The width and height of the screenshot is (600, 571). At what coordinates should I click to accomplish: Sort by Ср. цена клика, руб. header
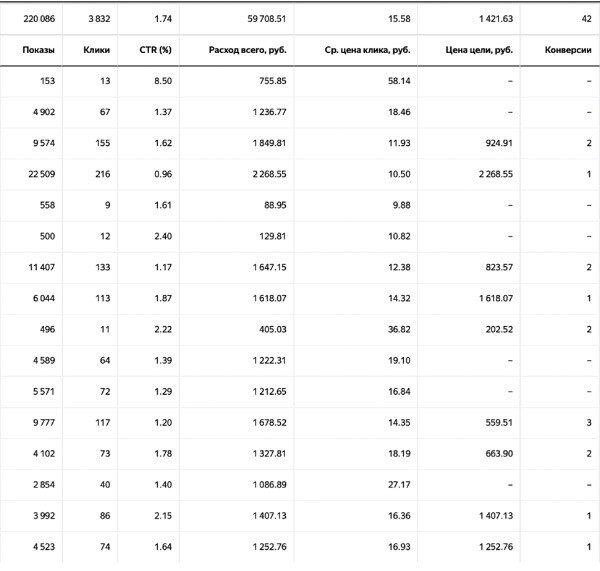pos(367,50)
